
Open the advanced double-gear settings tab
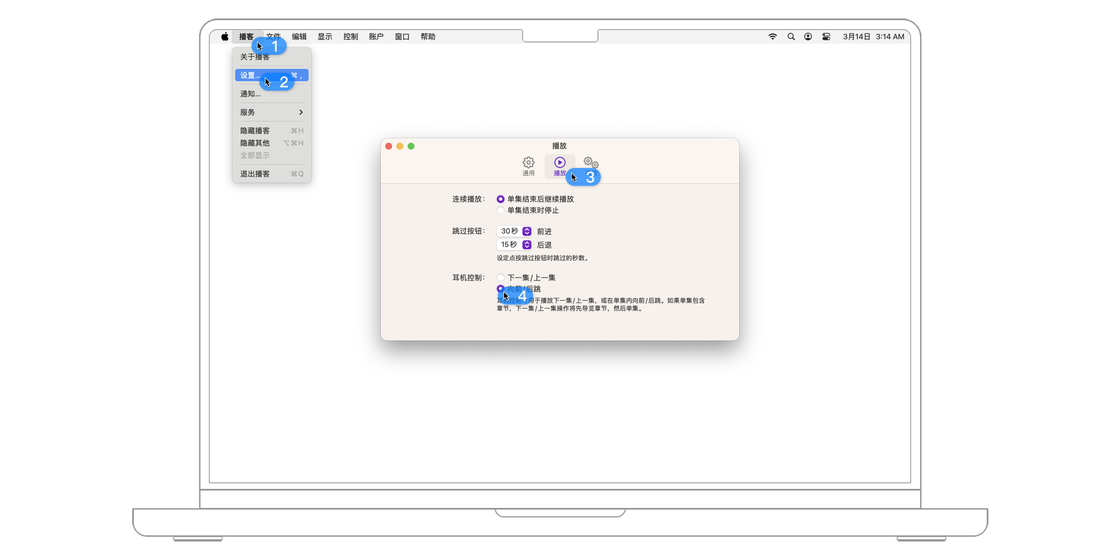(591, 163)
